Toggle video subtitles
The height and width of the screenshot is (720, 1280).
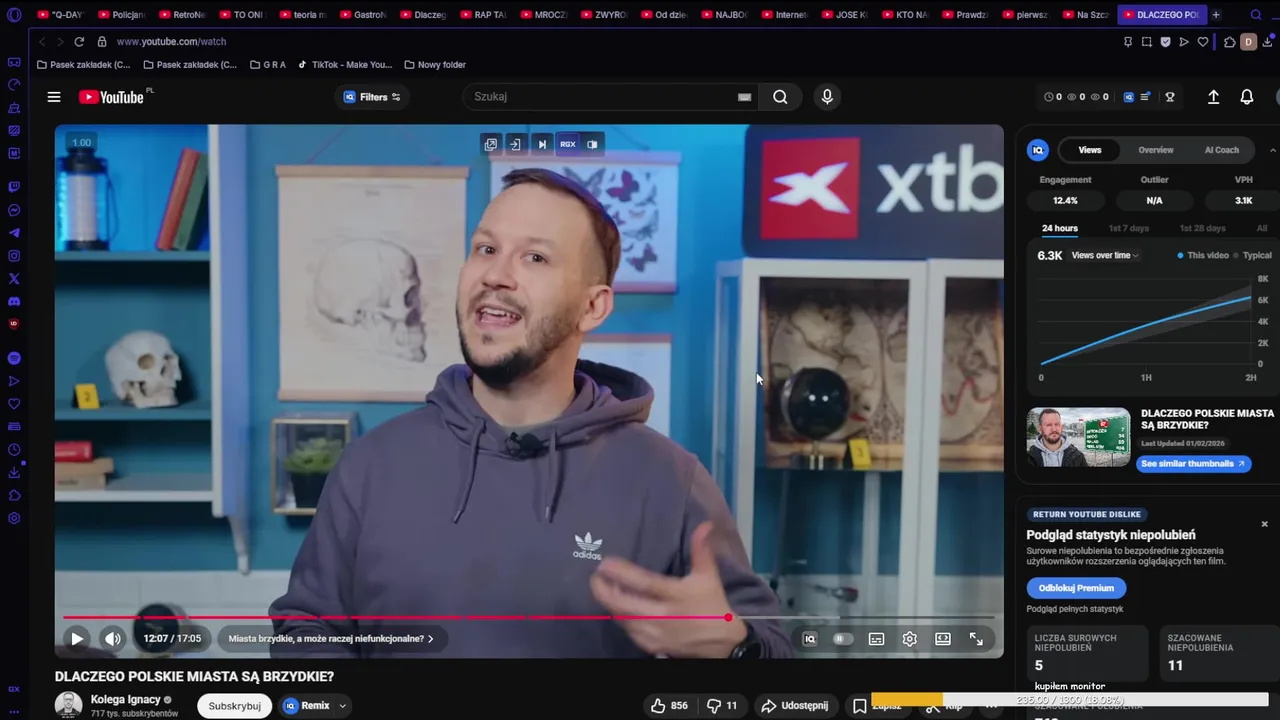coord(877,639)
